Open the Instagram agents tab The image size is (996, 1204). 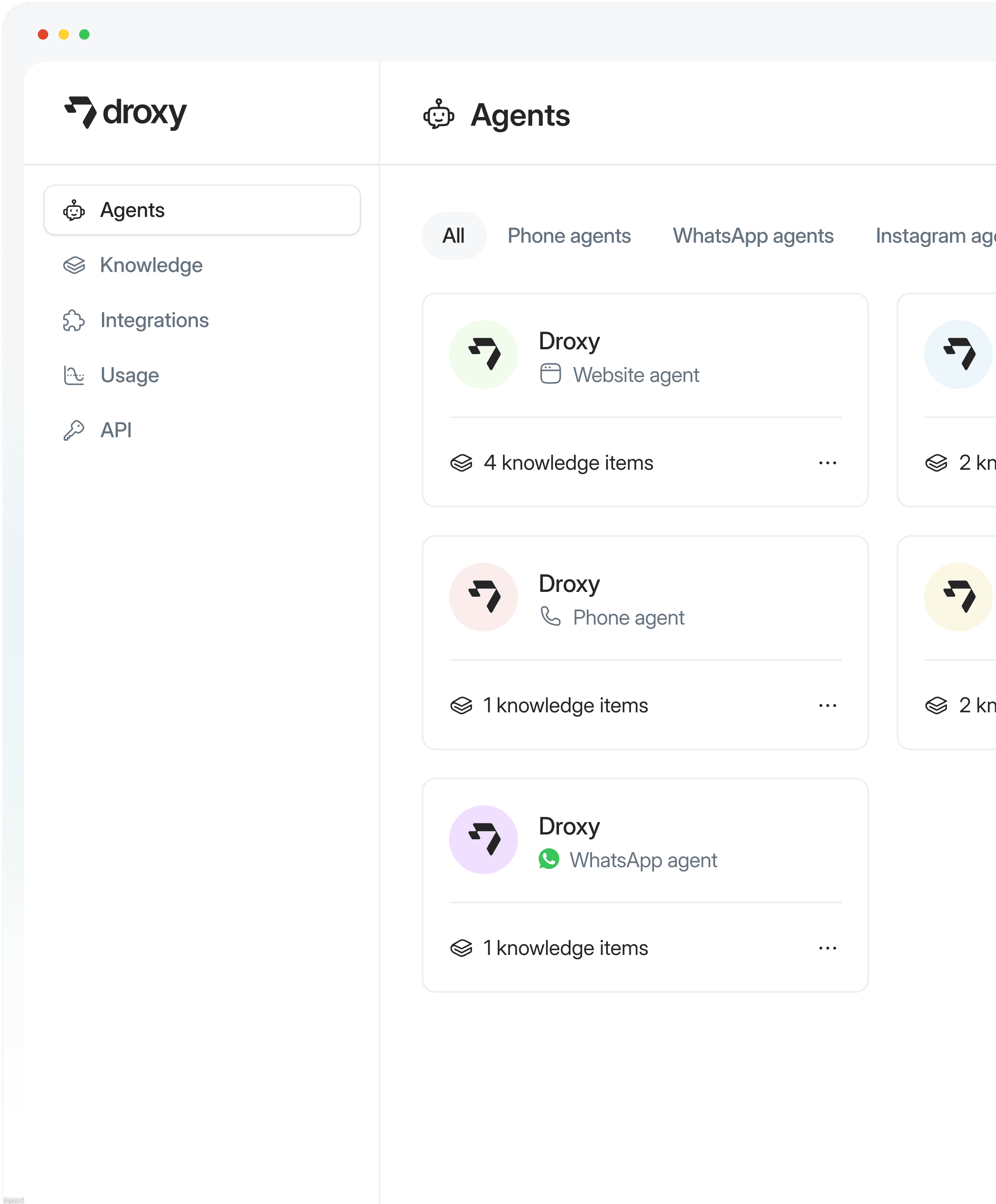(x=934, y=236)
